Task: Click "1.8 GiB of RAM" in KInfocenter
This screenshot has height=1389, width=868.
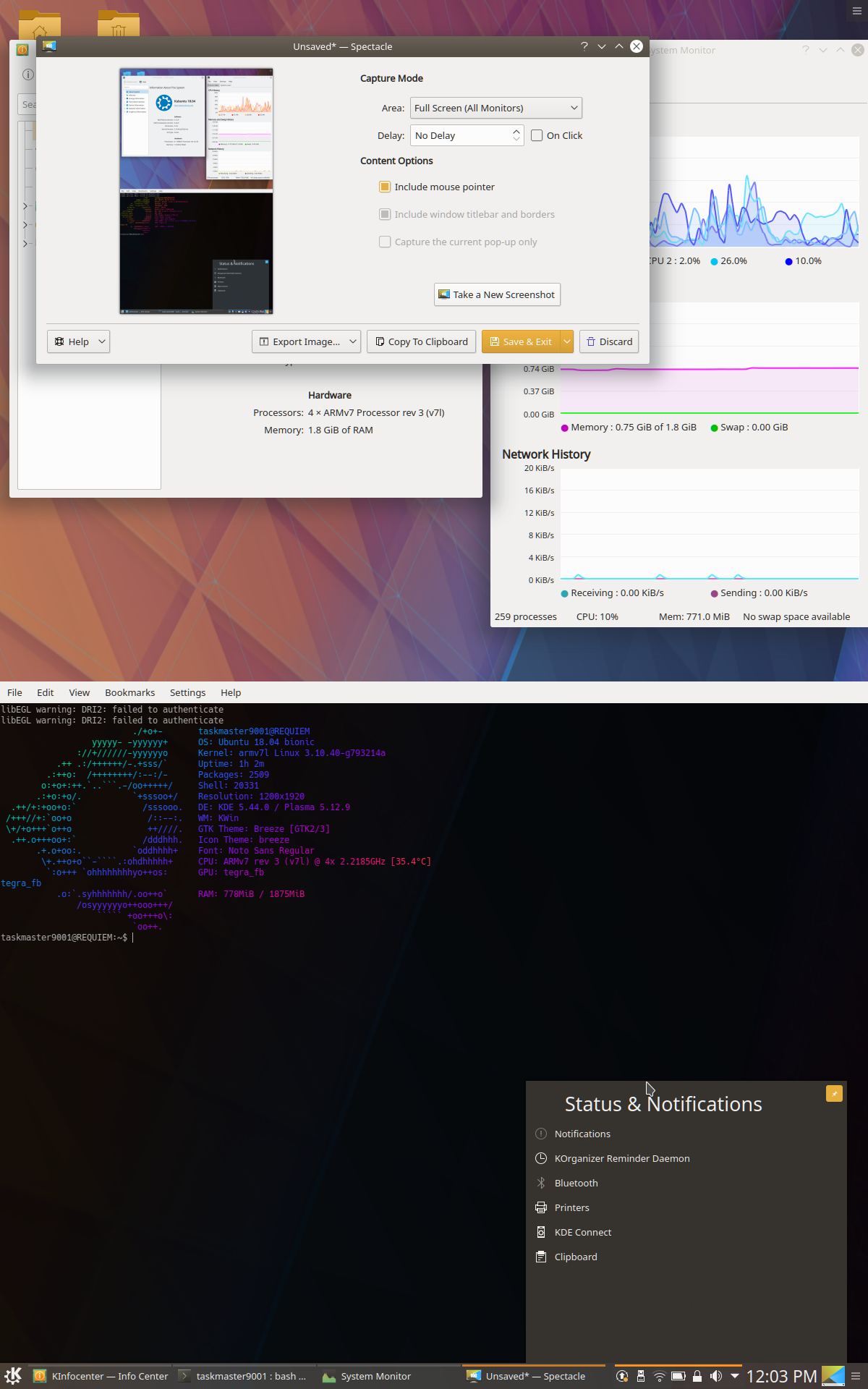Action: (x=341, y=430)
